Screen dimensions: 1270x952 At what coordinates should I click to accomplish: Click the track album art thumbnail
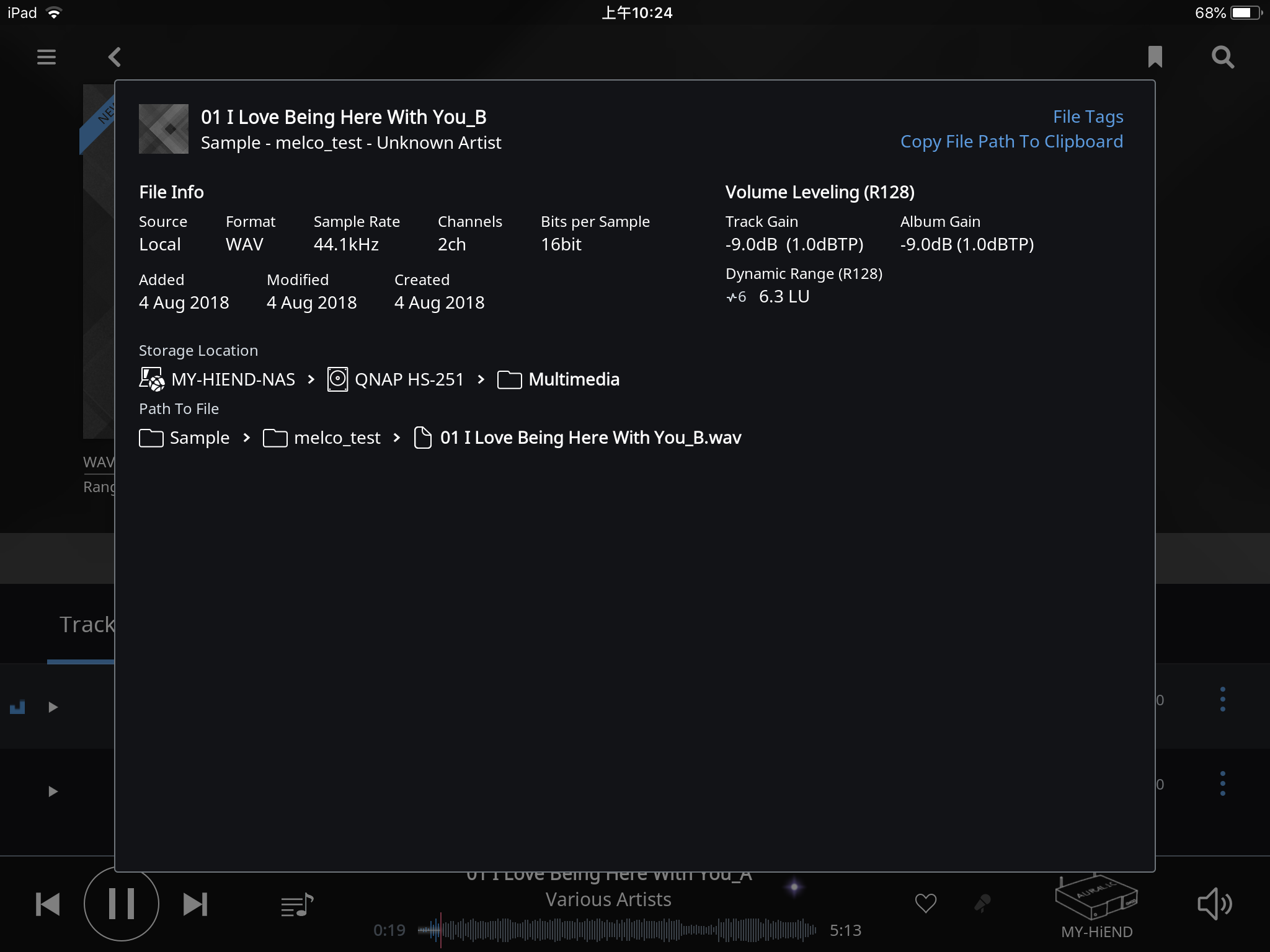(164, 129)
